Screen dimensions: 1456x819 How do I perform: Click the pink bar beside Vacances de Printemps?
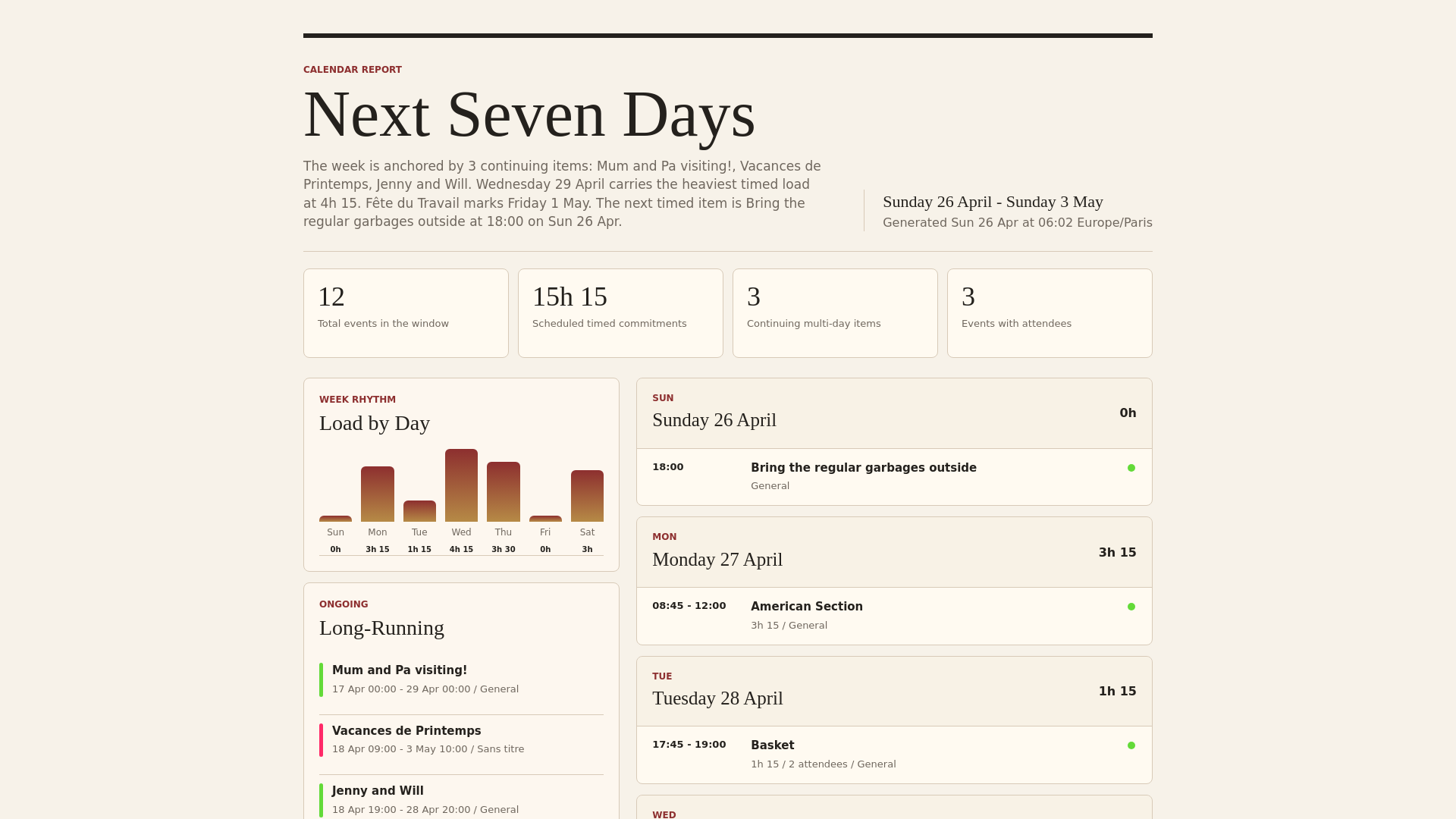(x=321, y=740)
